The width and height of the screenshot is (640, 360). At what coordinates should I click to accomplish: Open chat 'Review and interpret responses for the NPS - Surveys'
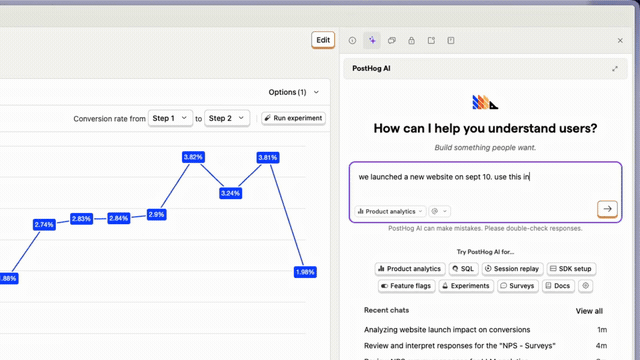click(x=485, y=346)
